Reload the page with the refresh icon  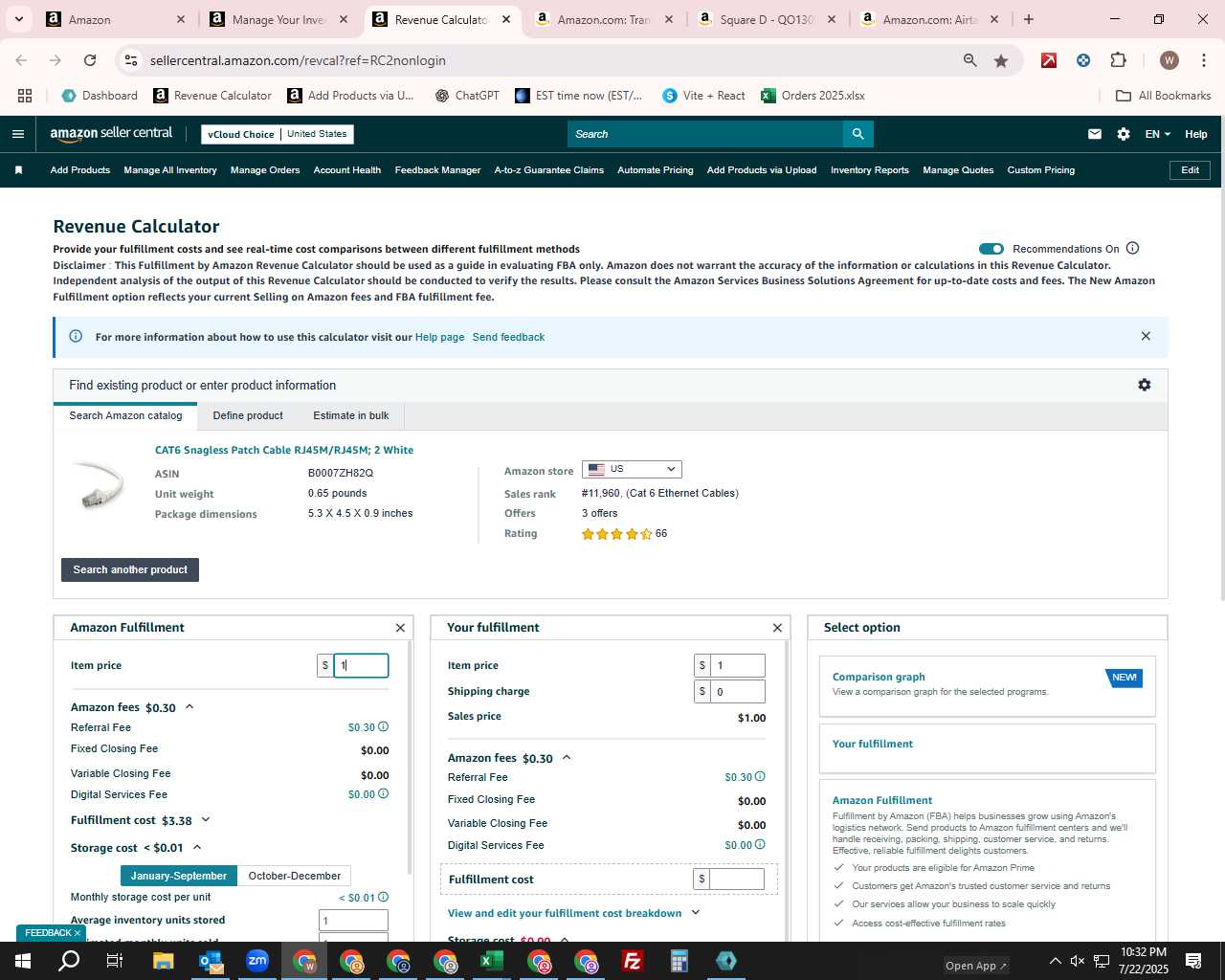coord(90,60)
